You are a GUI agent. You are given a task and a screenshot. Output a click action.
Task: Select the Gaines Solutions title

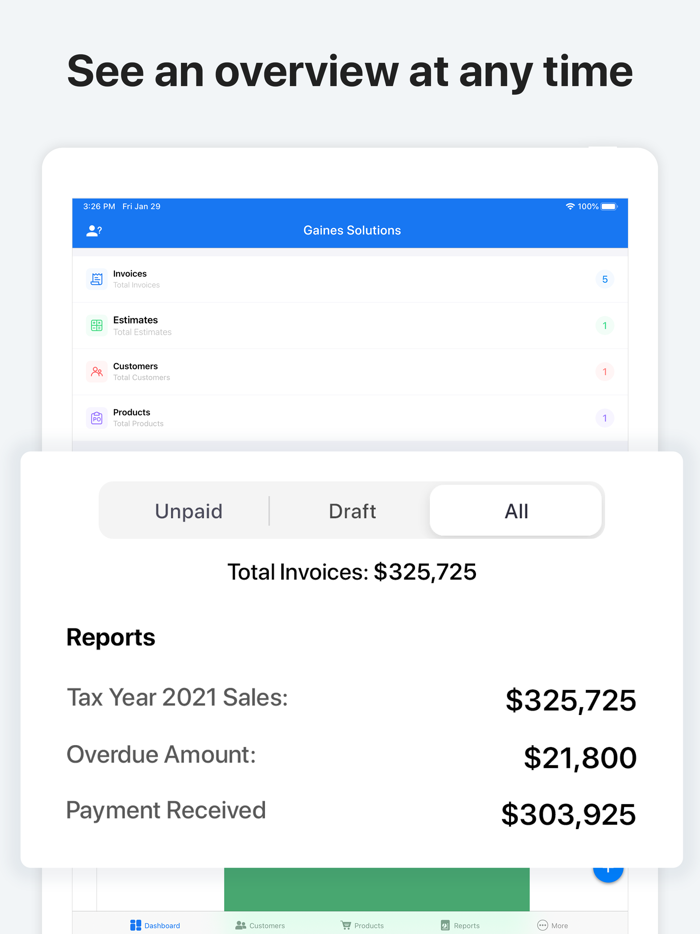[x=352, y=231]
